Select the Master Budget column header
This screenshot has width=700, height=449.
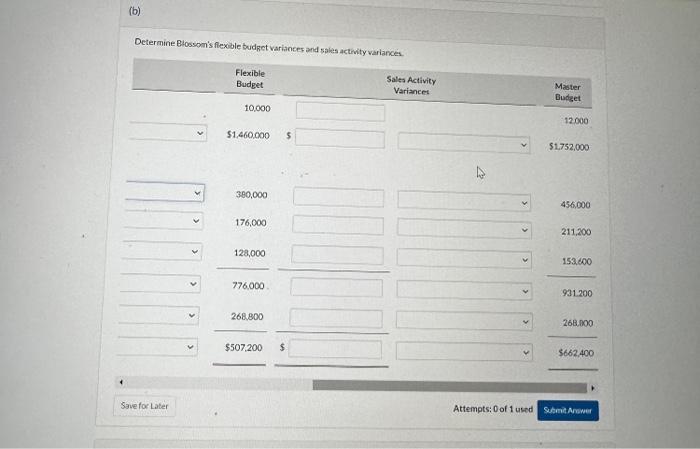click(x=568, y=92)
